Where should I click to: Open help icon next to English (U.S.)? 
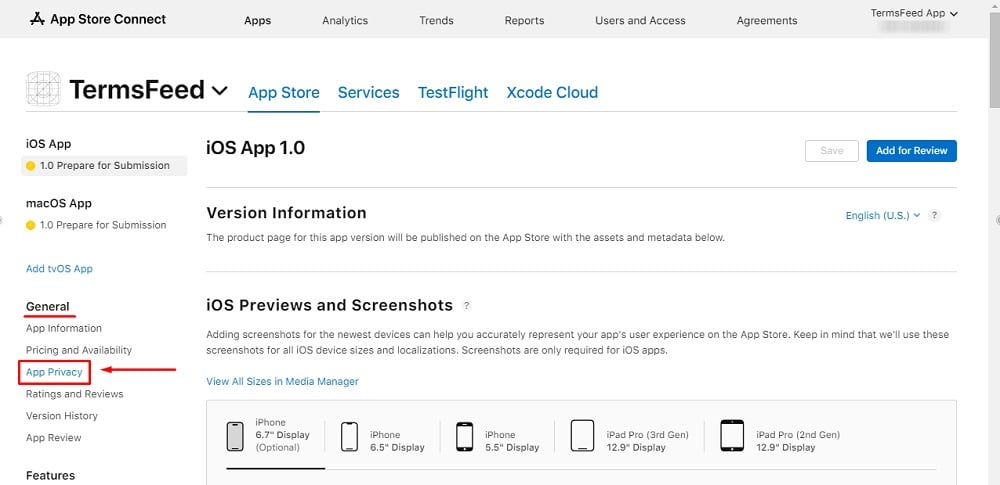[x=934, y=216]
